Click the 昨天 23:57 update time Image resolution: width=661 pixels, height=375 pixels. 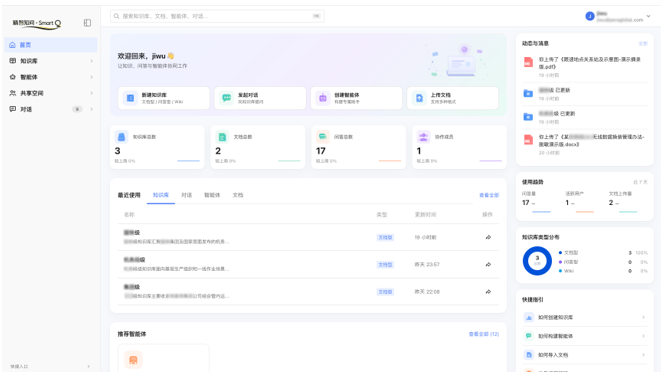pyautogui.click(x=427, y=264)
